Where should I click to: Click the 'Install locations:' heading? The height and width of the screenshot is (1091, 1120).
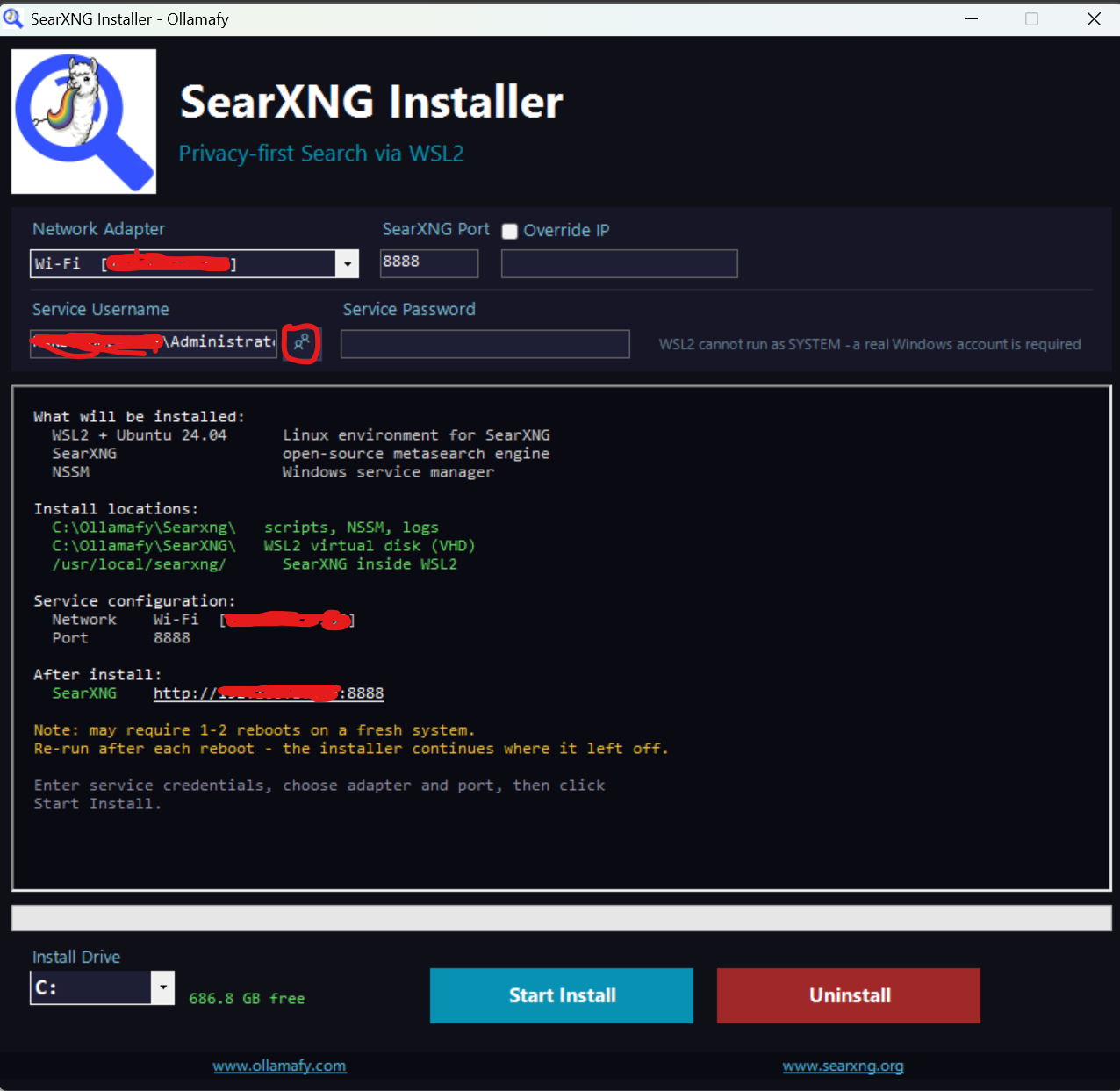coord(116,509)
